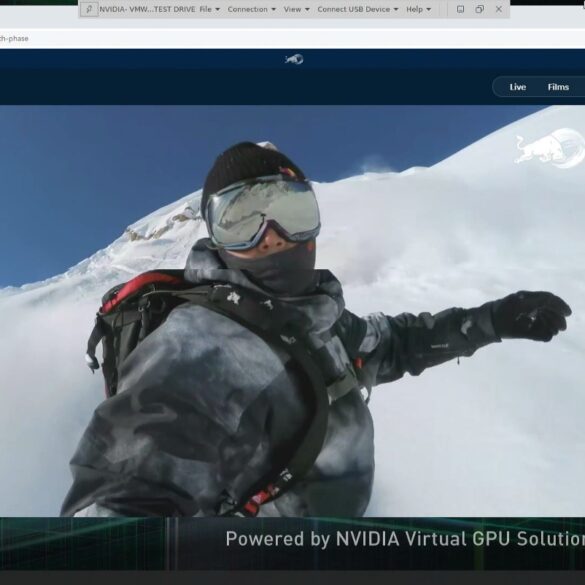Expand the File dropdown arrow
The height and width of the screenshot is (585, 585).
(218, 9)
